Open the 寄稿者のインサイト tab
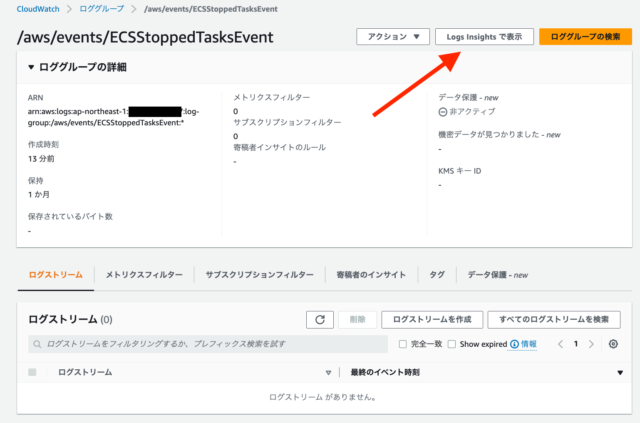Image resolution: width=640 pixels, height=423 pixels. [x=371, y=275]
